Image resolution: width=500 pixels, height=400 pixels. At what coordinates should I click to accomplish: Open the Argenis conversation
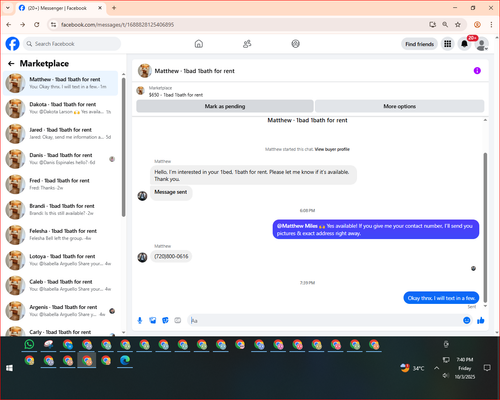click(x=61, y=311)
